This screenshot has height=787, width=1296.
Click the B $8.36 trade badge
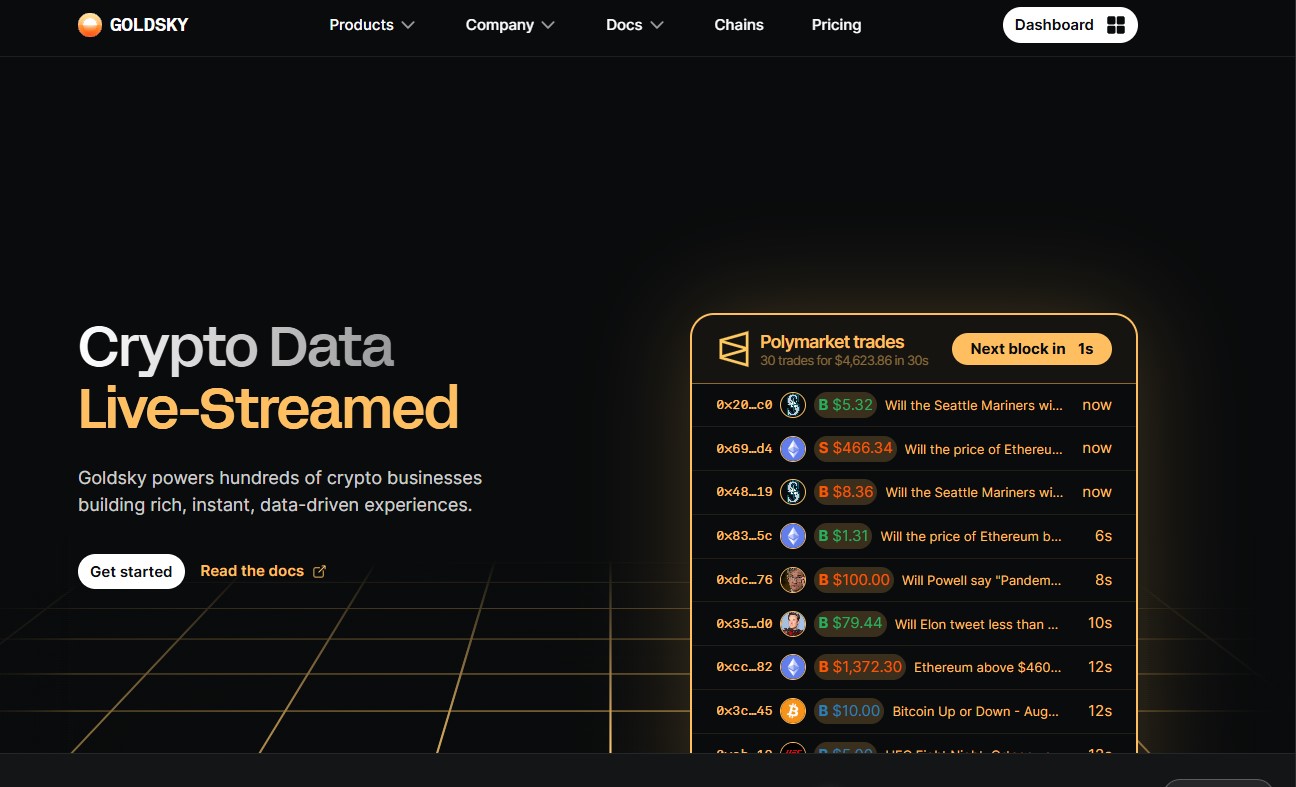[846, 492]
